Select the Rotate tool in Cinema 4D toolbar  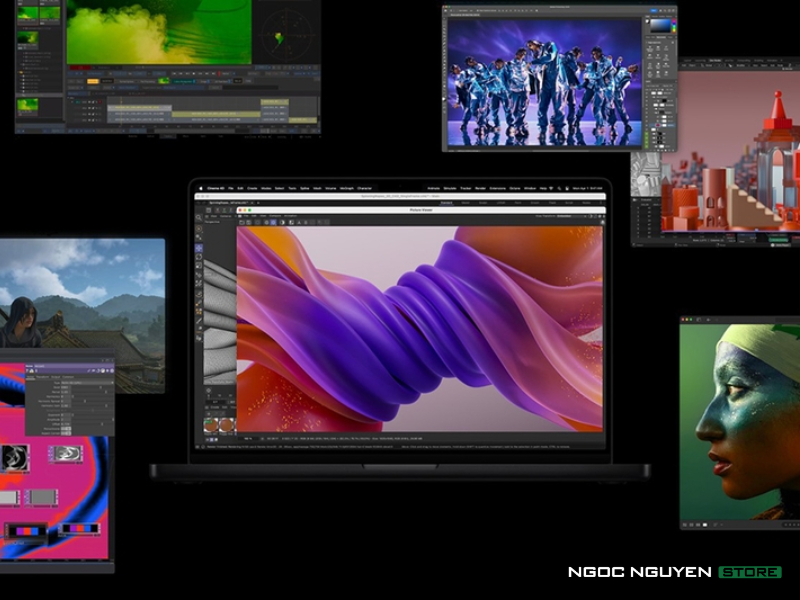coord(199,259)
